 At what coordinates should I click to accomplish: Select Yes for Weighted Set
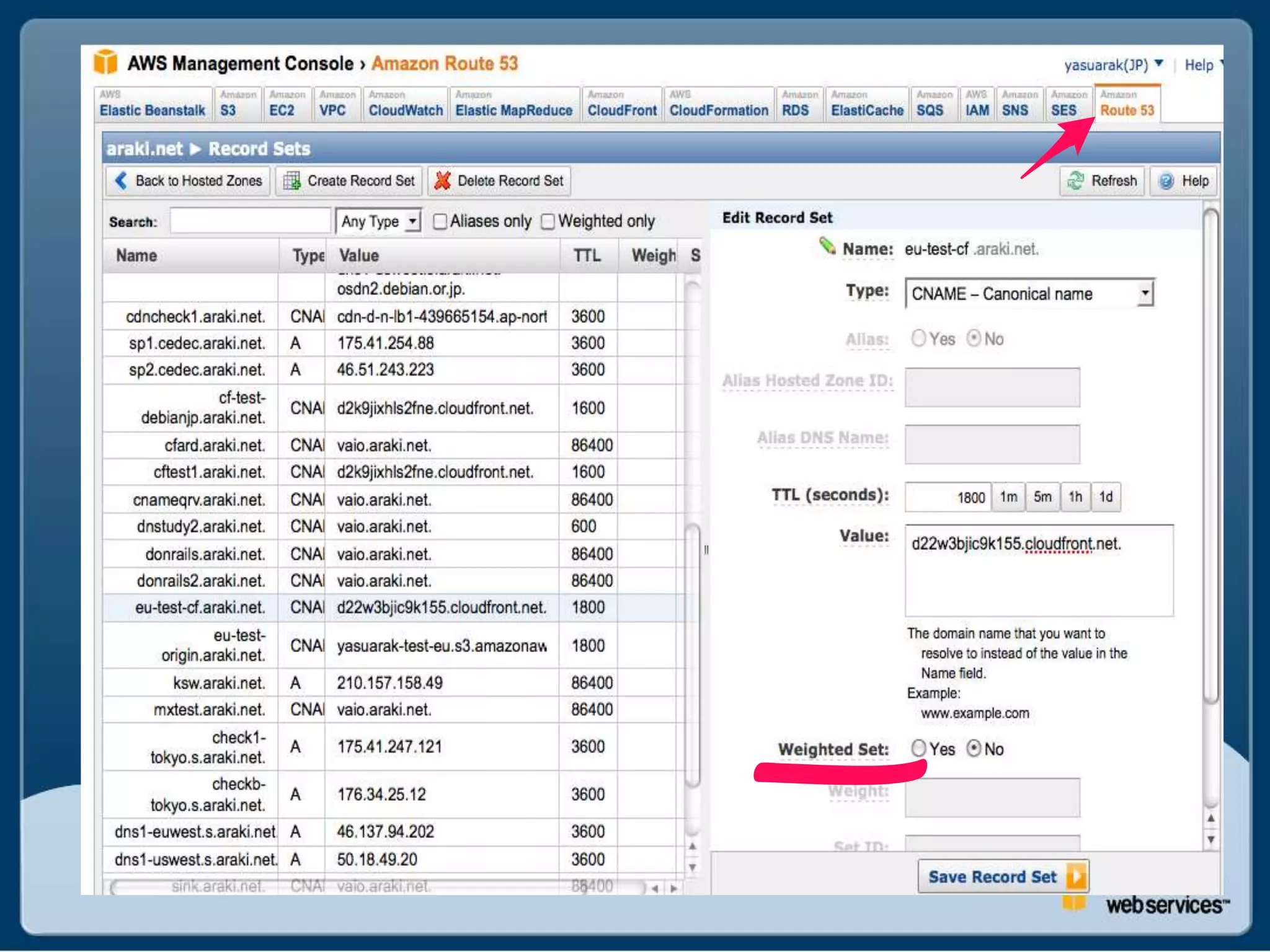(x=918, y=749)
